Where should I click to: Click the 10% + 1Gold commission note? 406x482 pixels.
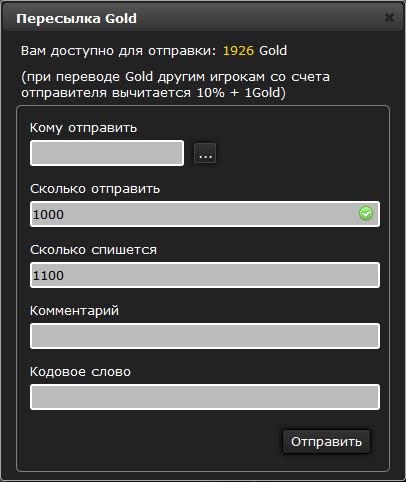coord(241,93)
